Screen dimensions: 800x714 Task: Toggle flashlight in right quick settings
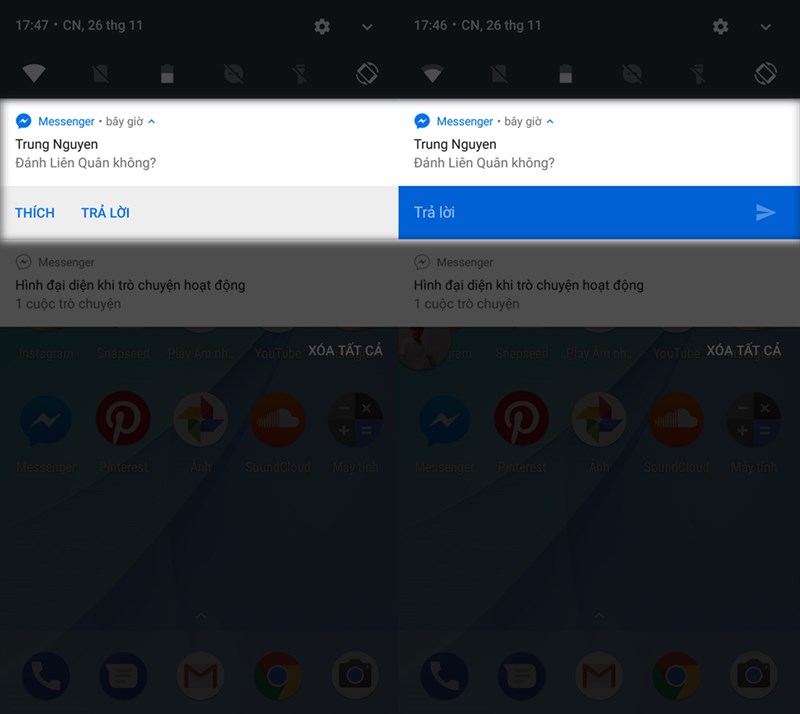click(698, 74)
